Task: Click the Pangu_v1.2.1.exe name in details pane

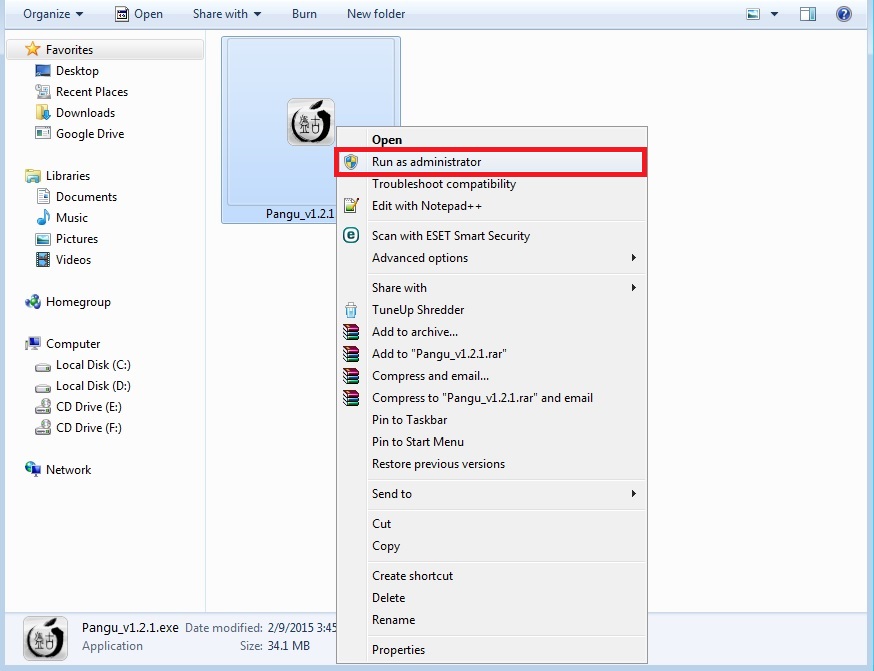Action: tap(130, 628)
